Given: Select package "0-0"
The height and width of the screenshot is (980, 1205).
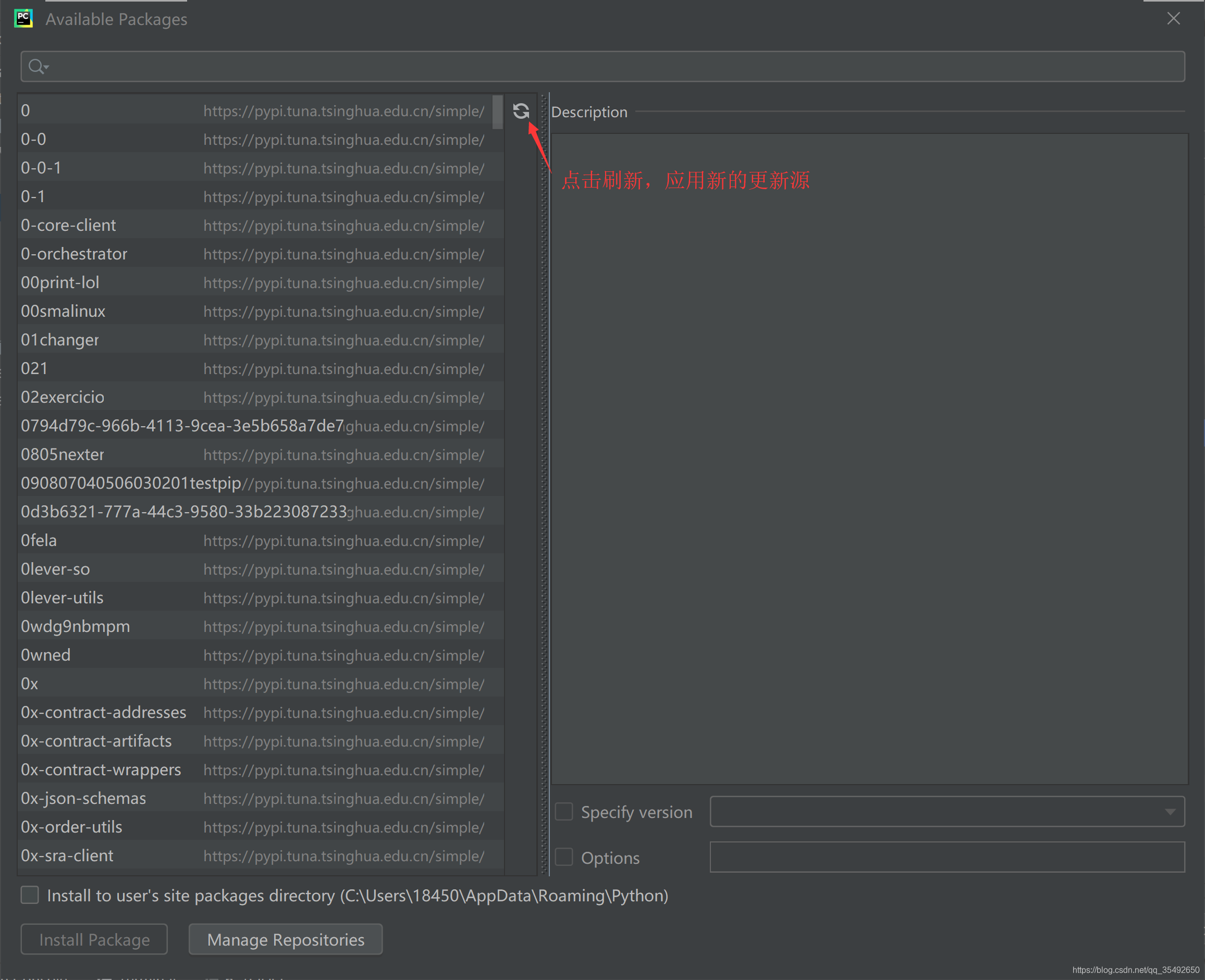Looking at the screenshot, I should pos(261,140).
